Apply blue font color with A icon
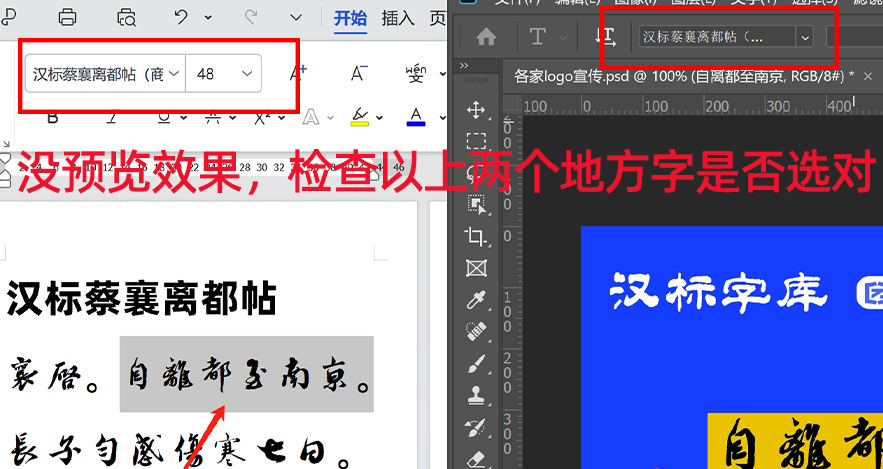 (x=416, y=117)
